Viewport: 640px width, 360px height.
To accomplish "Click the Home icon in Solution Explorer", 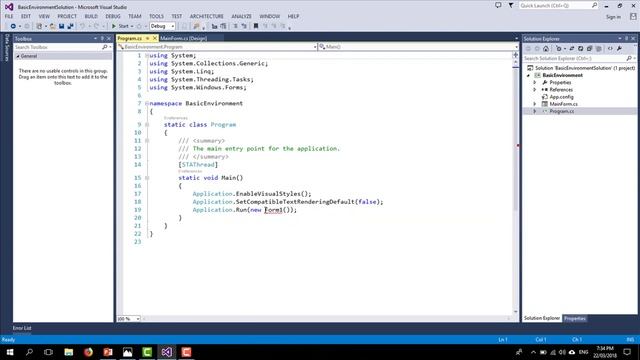I will pos(546,49).
